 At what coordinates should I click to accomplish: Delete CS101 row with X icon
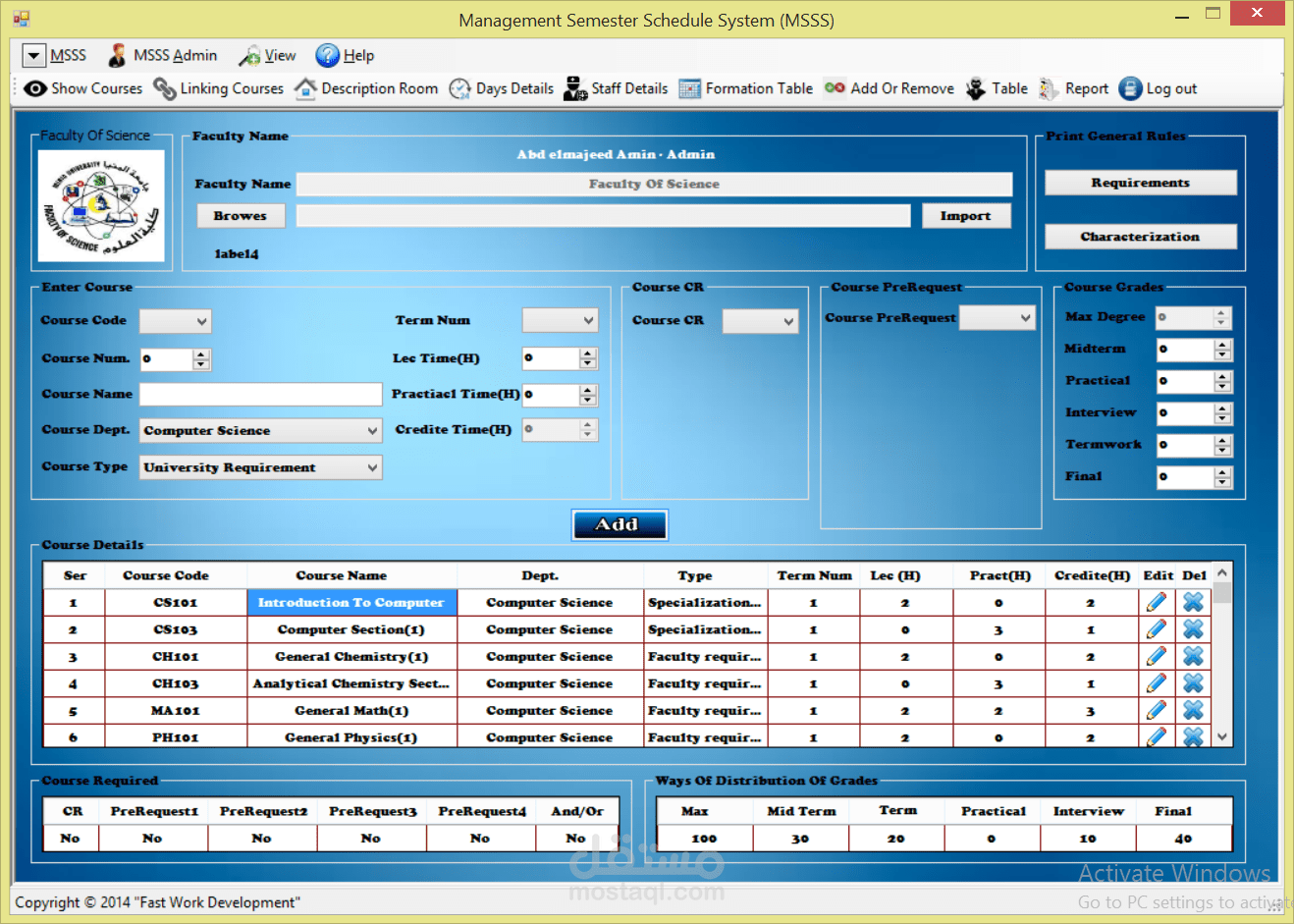click(x=1193, y=602)
